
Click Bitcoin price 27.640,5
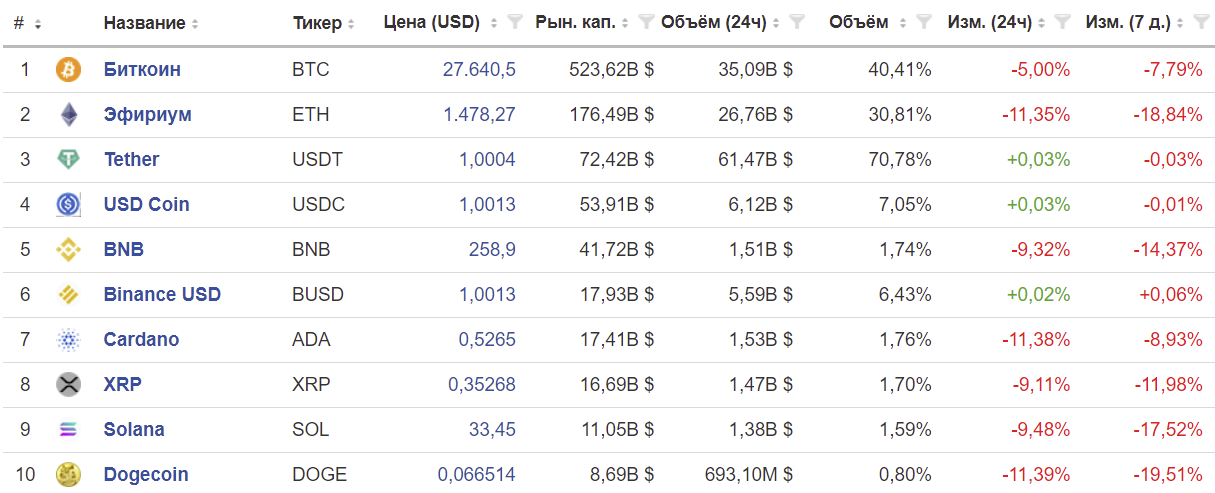click(x=479, y=70)
